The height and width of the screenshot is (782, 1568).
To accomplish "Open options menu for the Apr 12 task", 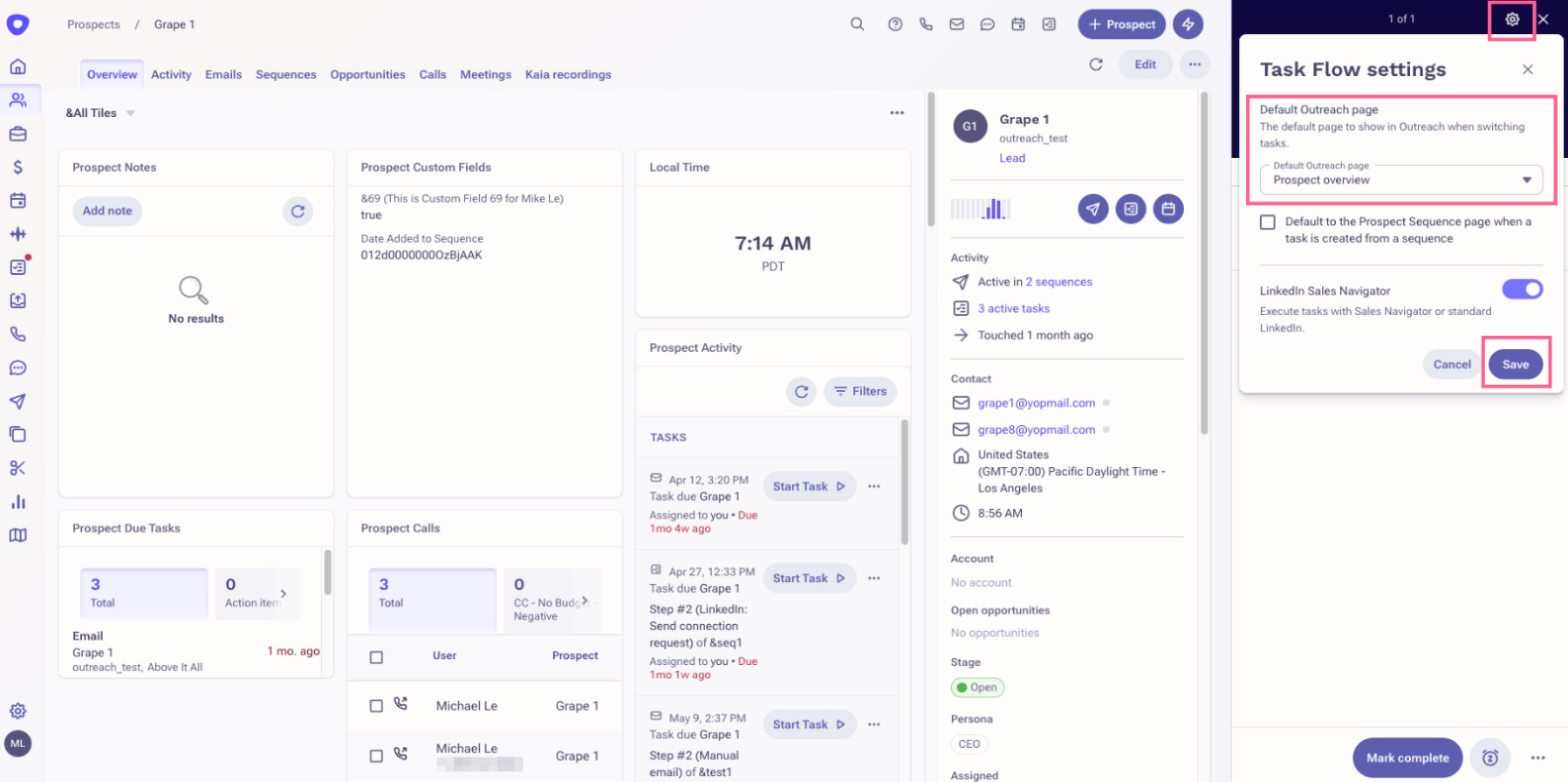I will point(874,486).
